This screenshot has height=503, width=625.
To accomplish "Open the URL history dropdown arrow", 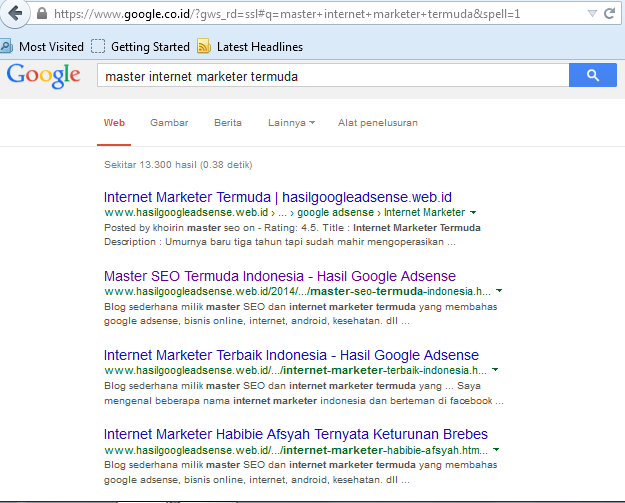I will (x=592, y=14).
